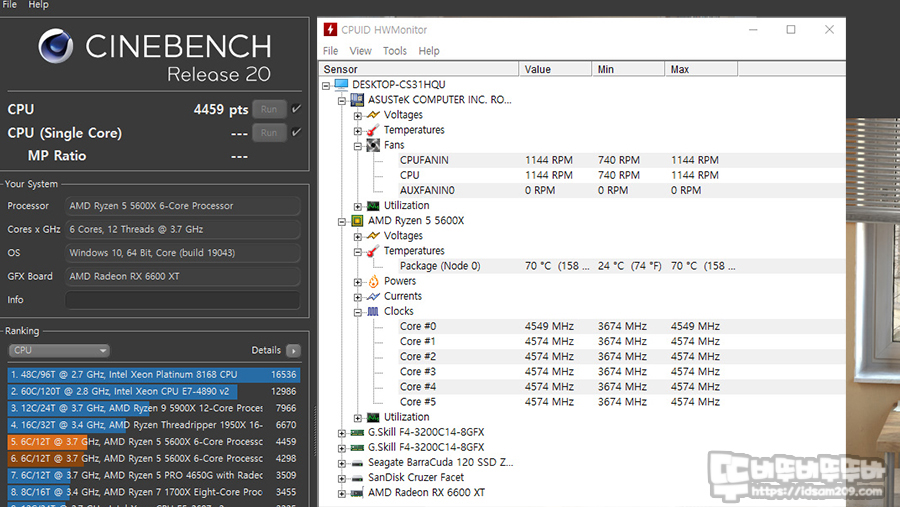Toggle the CPU (Single Core) test checkmark
This screenshot has height=507, width=900.
(x=296, y=132)
